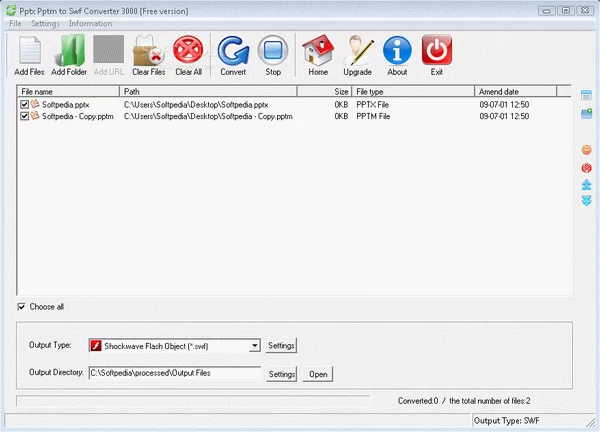Start conversion with the Convert icon
The image size is (600, 432).
pos(233,50)
